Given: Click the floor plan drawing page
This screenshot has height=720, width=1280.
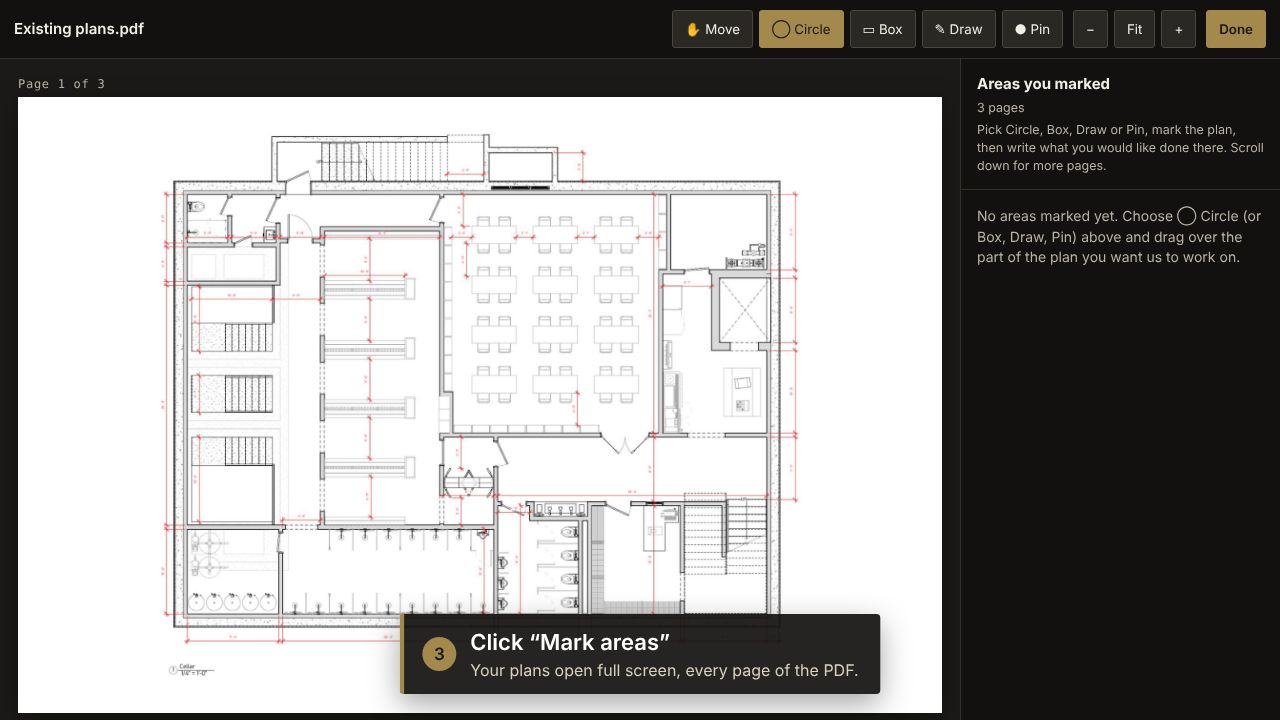Looking at the screenshot, I should point(480,405).
